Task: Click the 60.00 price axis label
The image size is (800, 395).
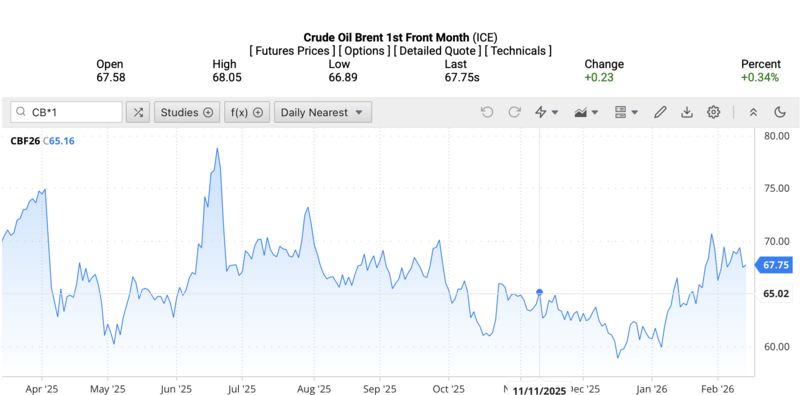Action: coord(776,347)
